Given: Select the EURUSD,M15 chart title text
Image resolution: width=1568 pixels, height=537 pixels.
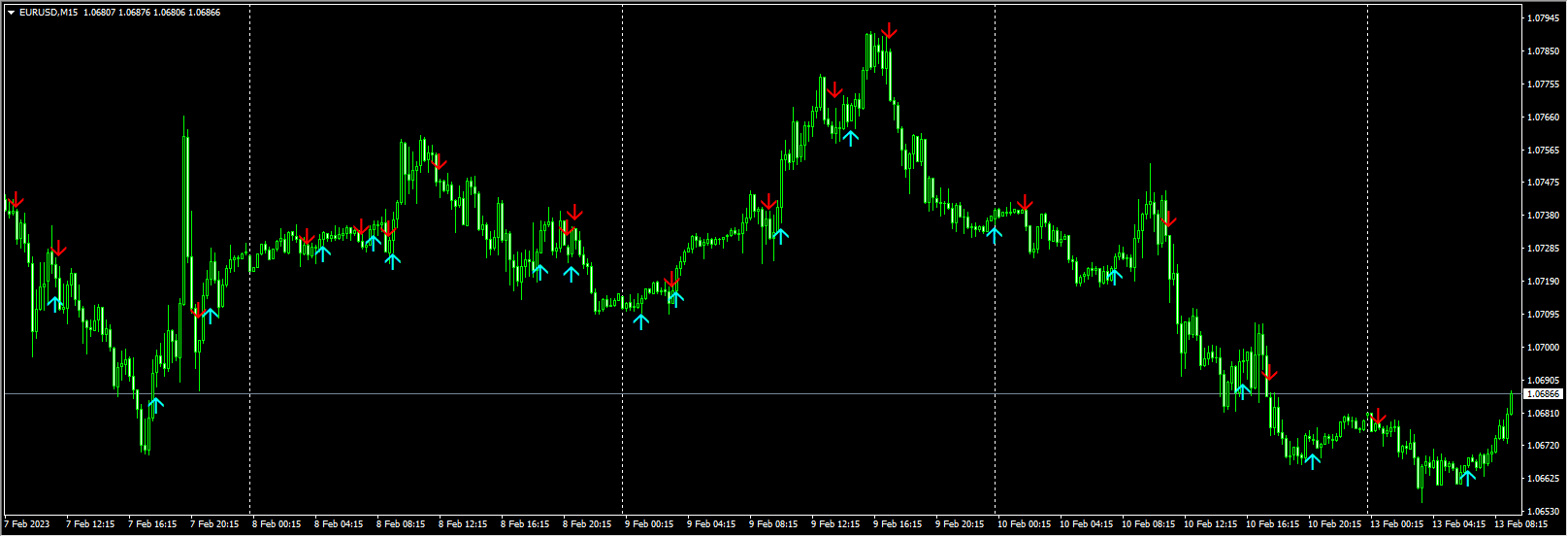Looking at the screenshot, I should coord(49,13).
